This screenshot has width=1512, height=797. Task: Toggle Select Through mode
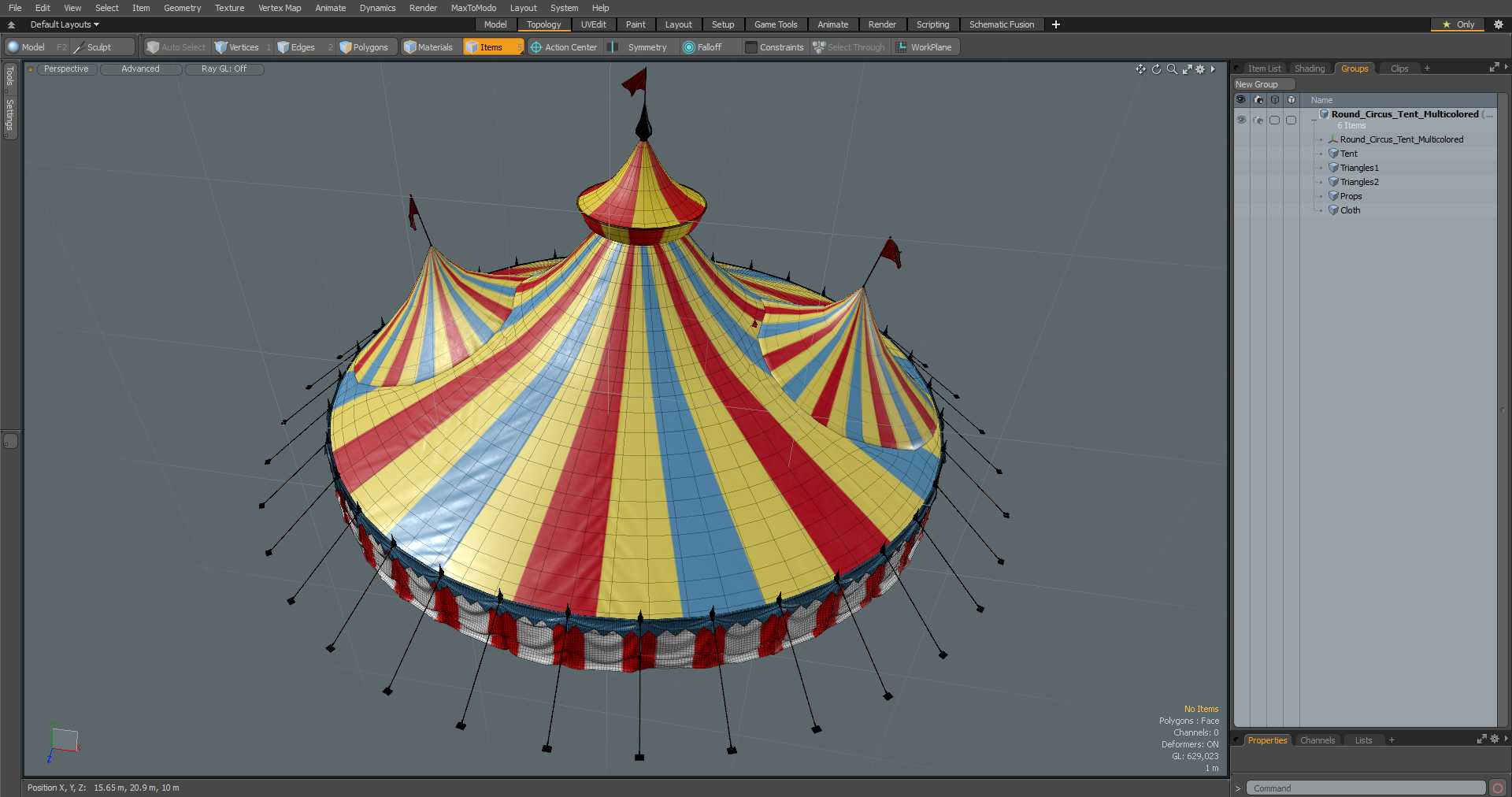[848, 47]
